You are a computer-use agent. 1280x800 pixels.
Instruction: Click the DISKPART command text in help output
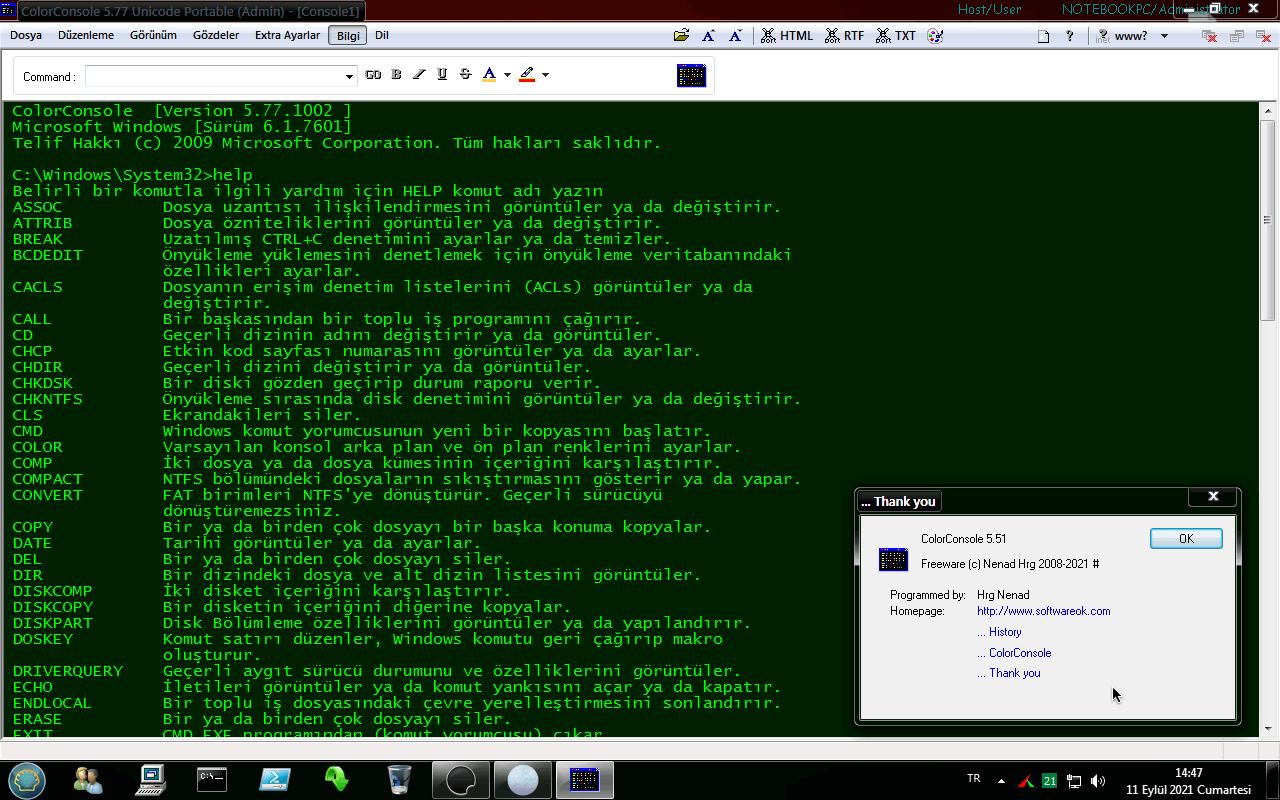53,623
